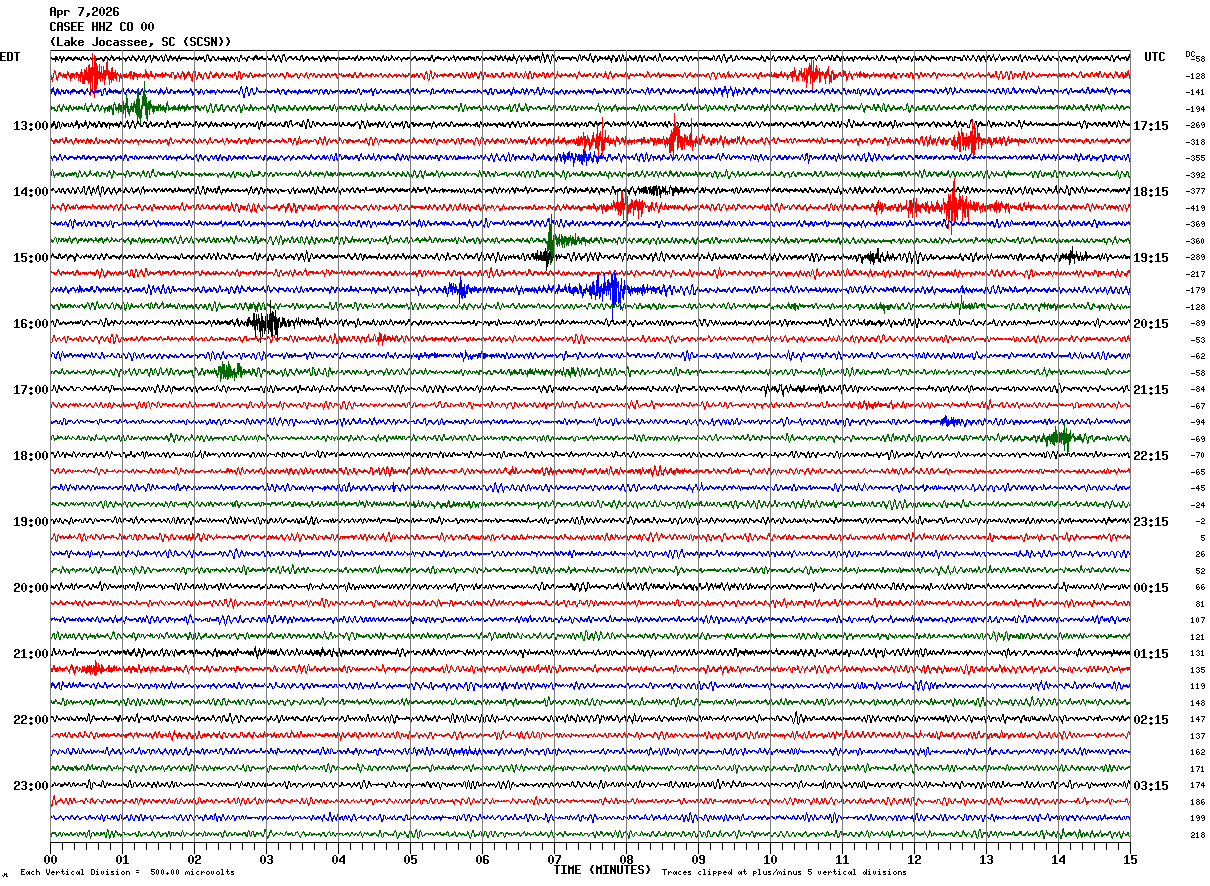Click the 23:00 EDT hour label
The image size is (1210, 886).
pos(30,786)
